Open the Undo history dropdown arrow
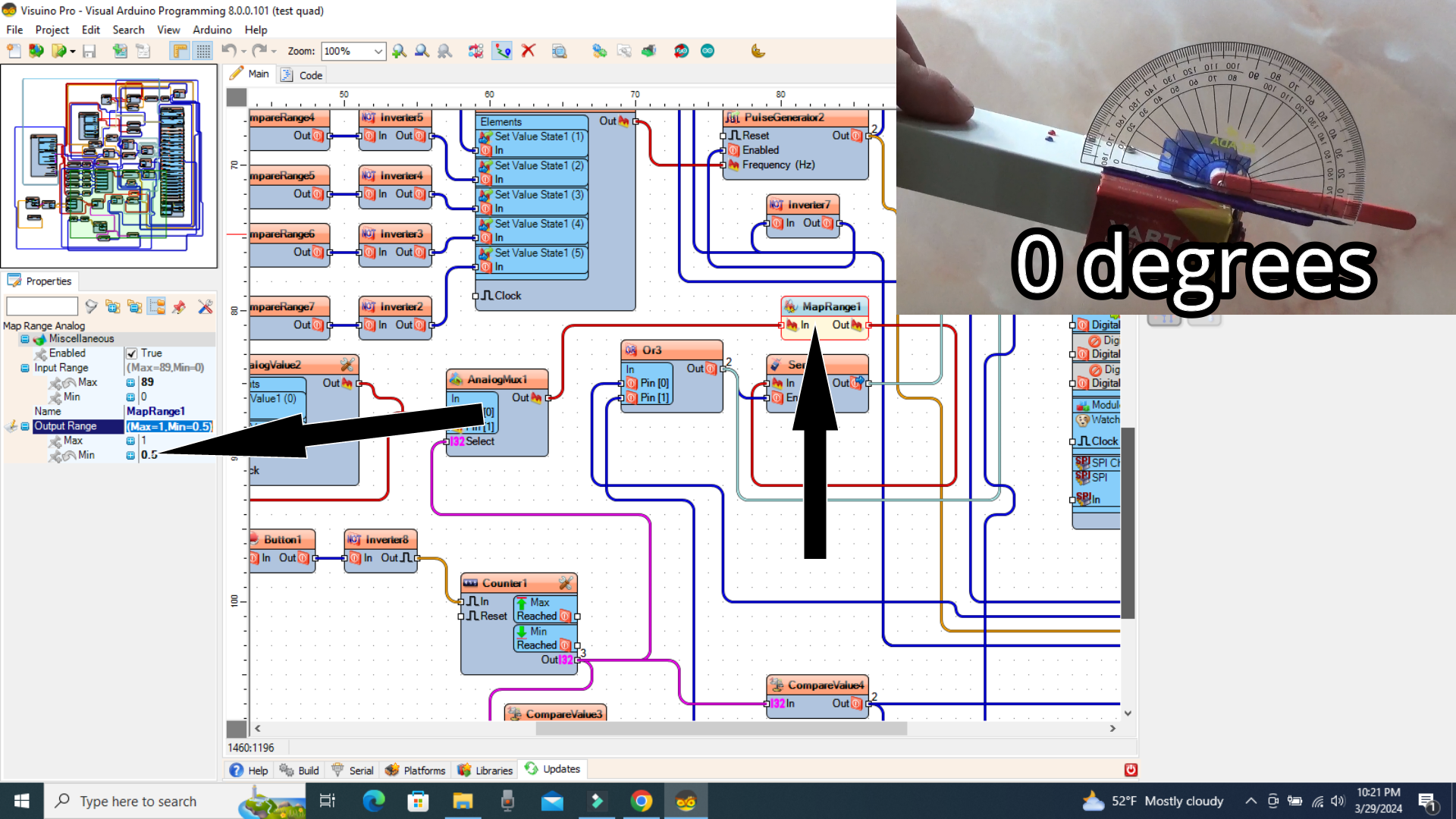This screenshot has width=1456, height=819. (243, 52)
